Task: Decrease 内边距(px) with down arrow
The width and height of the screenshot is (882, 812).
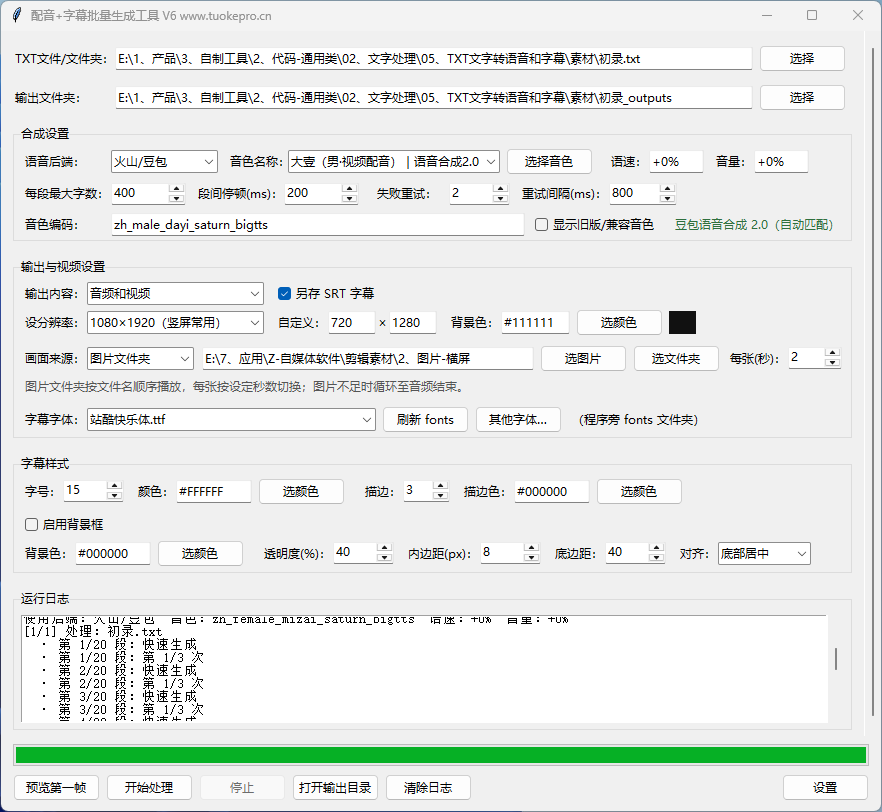Action: click(532, 557)
